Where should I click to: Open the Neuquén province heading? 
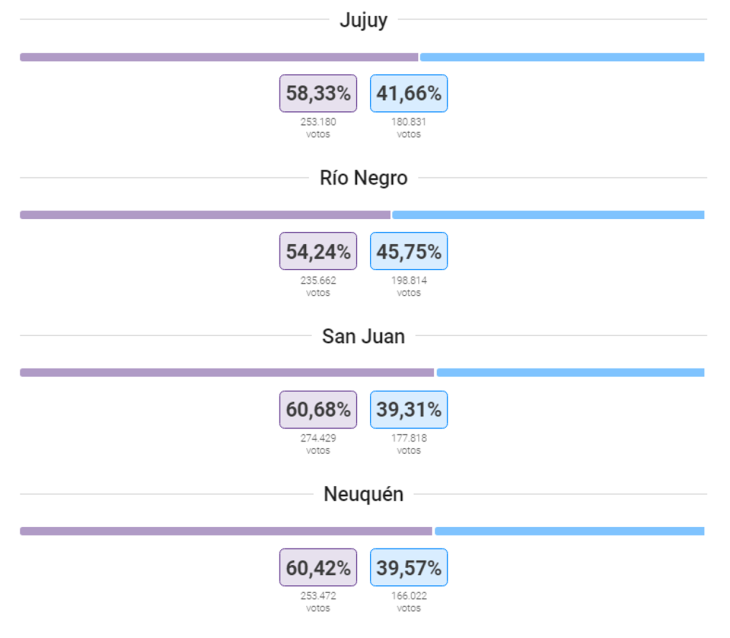tap(363, 494)
